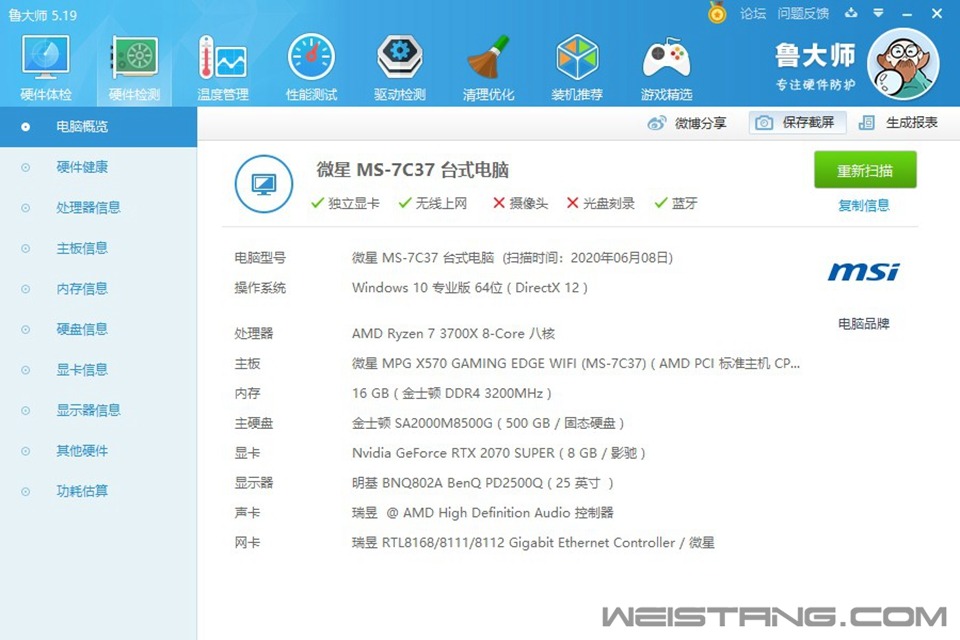
Task: Click the 保存截屏 screenshot button
Action: click(x=798, y=123)
